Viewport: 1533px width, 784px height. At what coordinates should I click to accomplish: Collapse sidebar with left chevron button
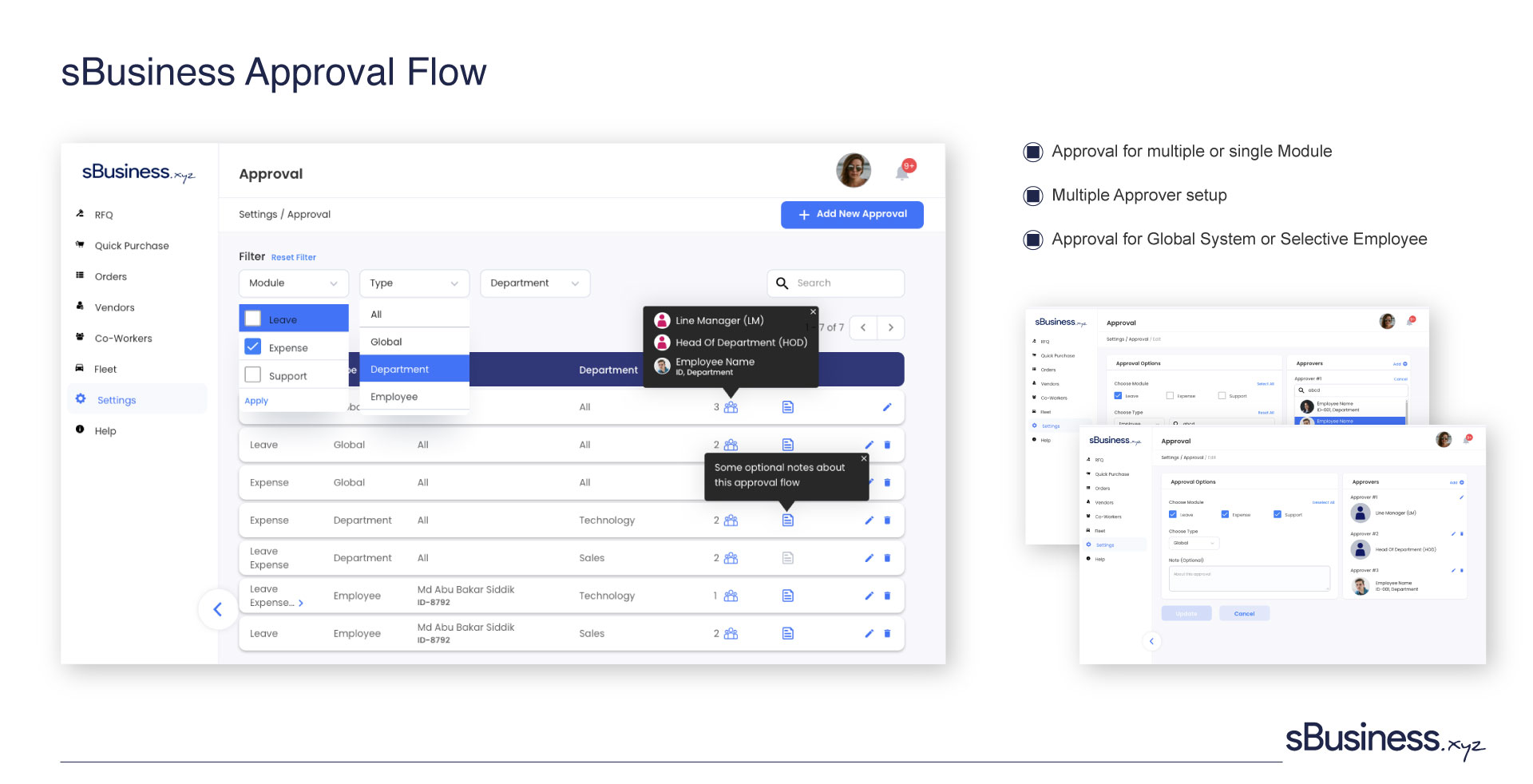[x=217, y=609]
